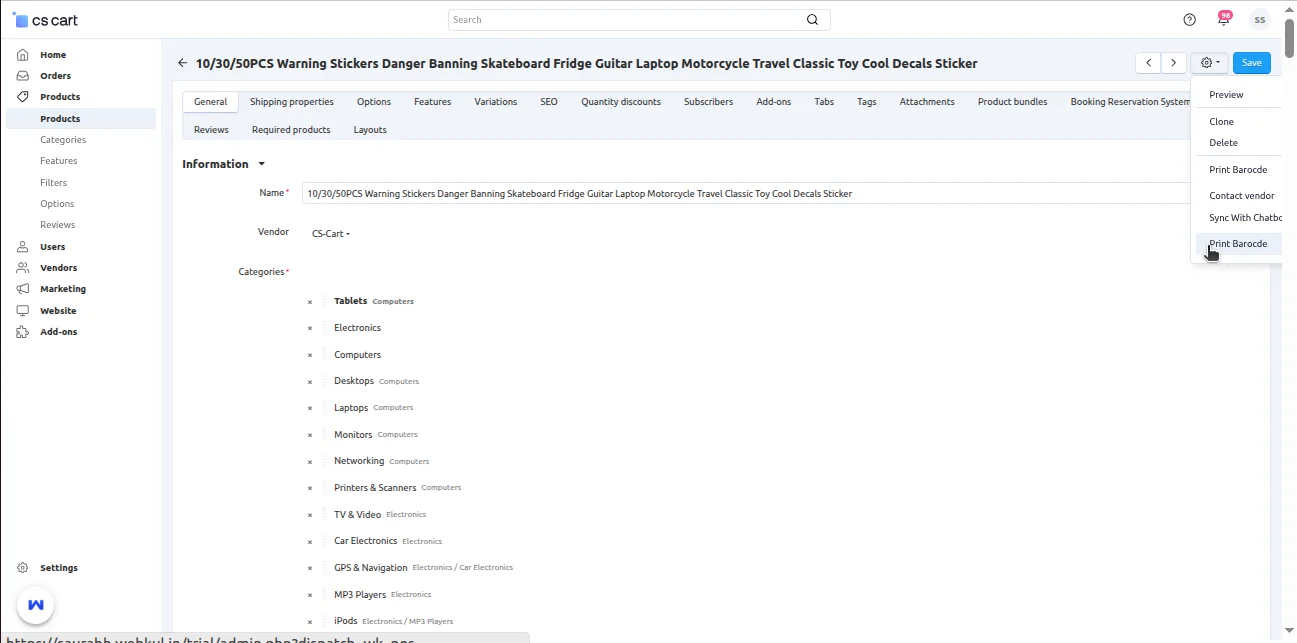Open the Variations tab
This screenshot has width=1297, height=643.
[496, 102]
